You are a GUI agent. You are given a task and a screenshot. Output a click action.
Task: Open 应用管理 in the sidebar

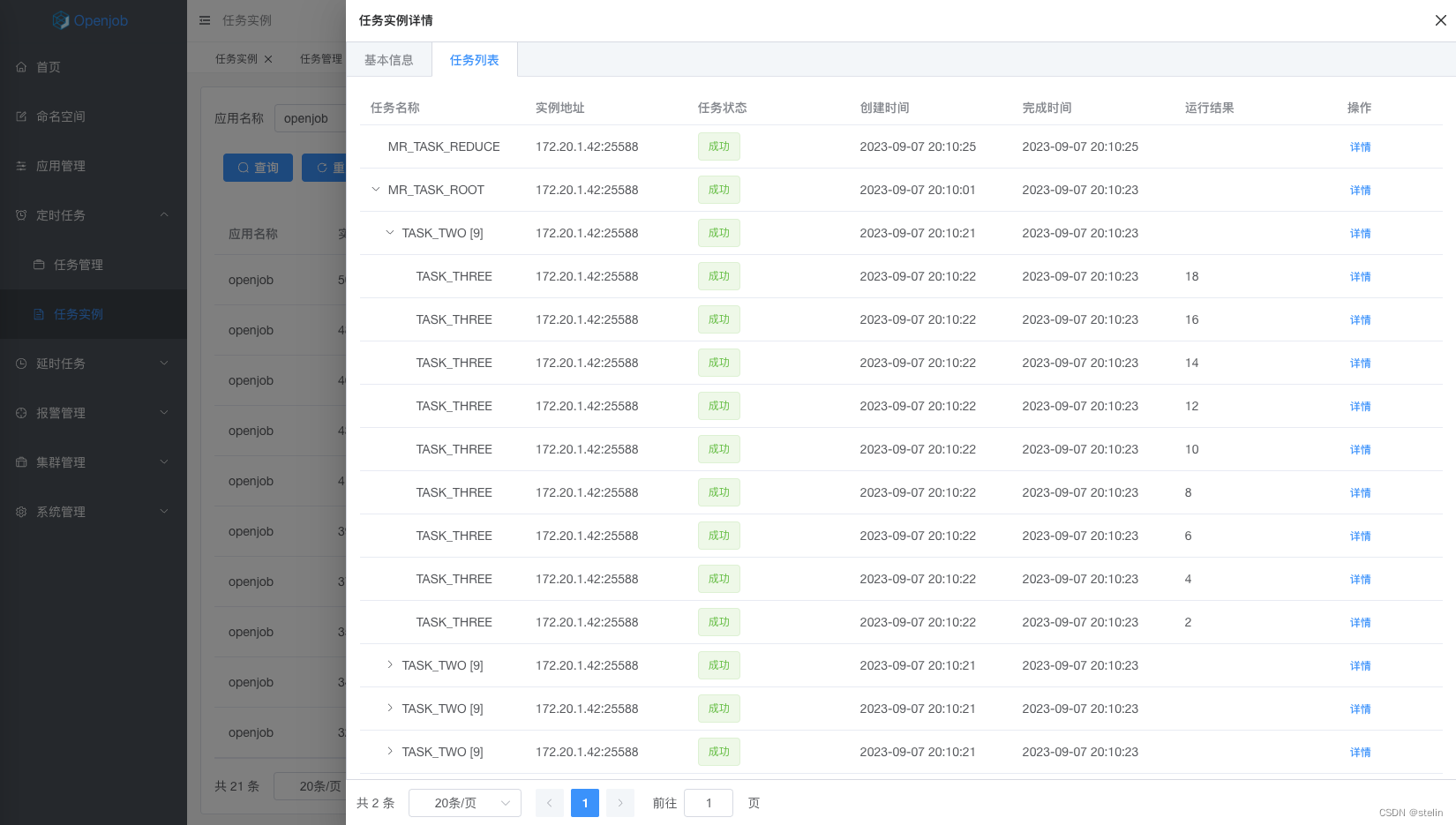coord(94,166)
